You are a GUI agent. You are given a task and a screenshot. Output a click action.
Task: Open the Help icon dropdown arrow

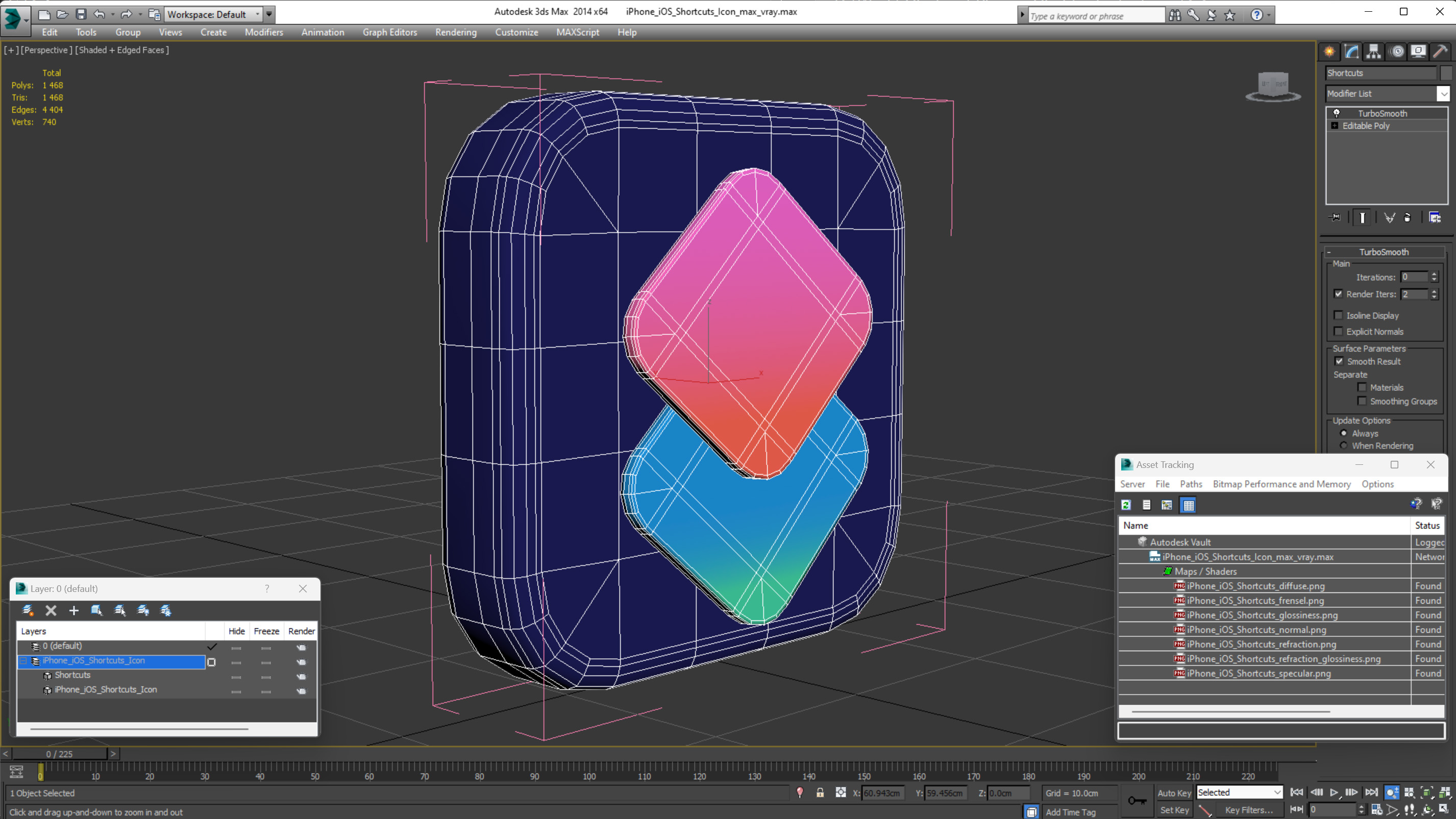click(x=1269, y=15)
